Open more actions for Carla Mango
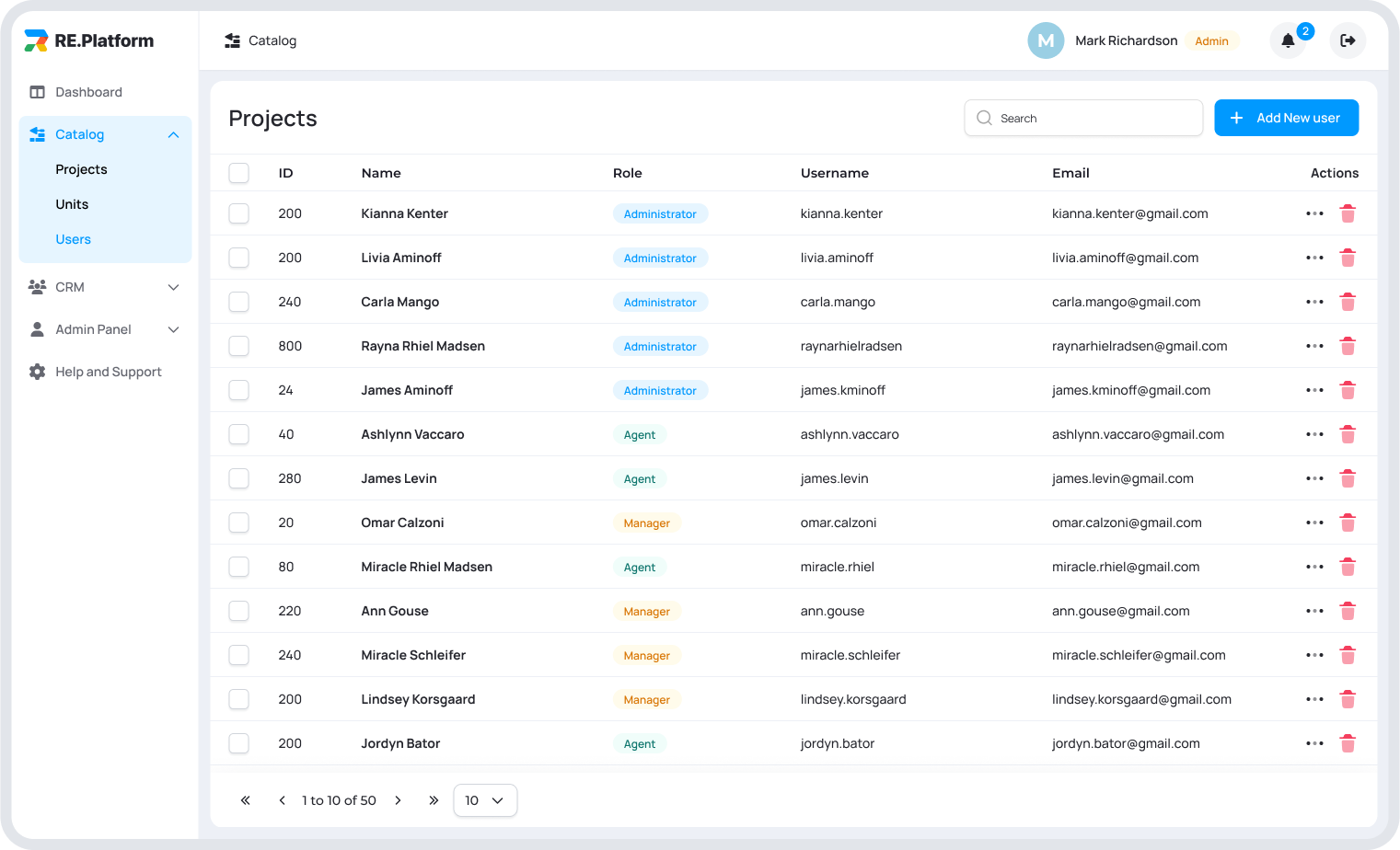Screen dimensions: 1400x850 (1314, 302)
